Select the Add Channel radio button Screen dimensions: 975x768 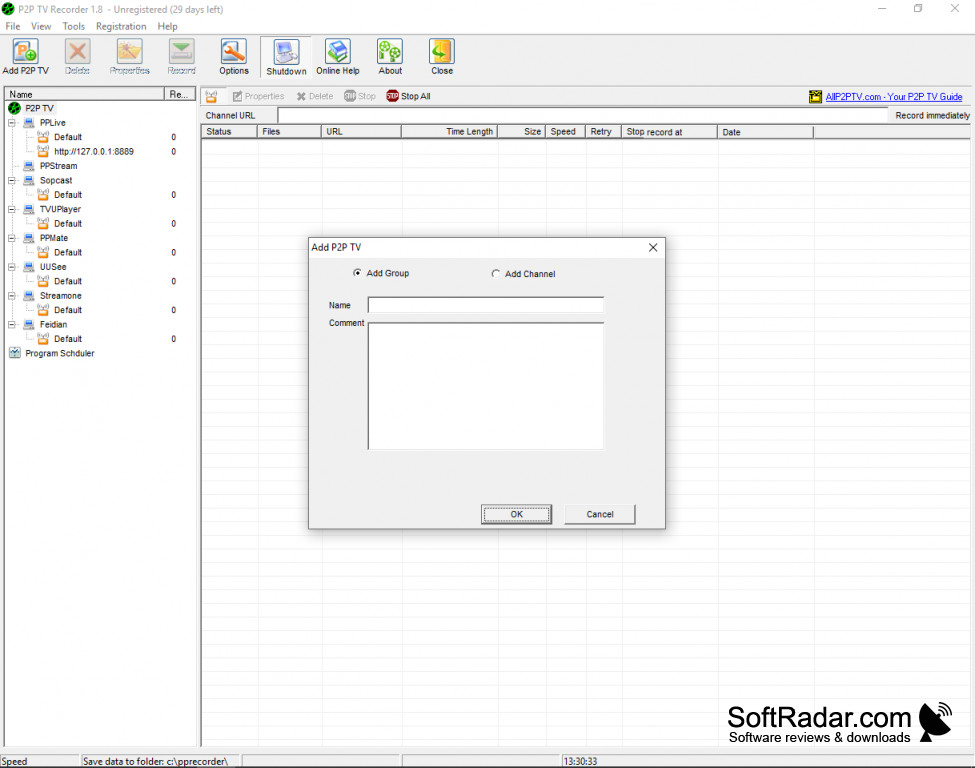[x=496, y=274]
